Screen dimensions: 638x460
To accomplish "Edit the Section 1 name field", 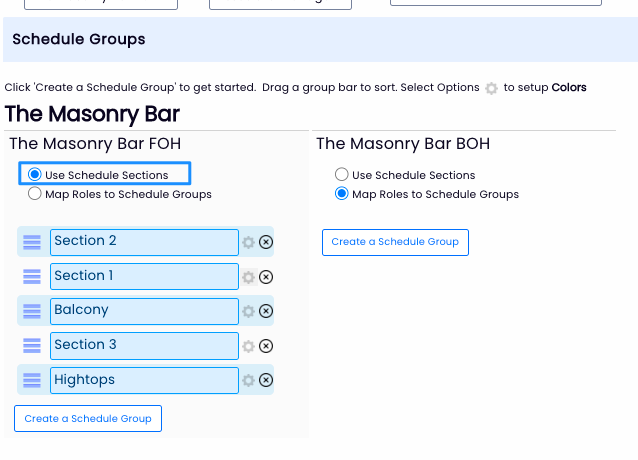I will pyautogui.click(x=144, y=277).
